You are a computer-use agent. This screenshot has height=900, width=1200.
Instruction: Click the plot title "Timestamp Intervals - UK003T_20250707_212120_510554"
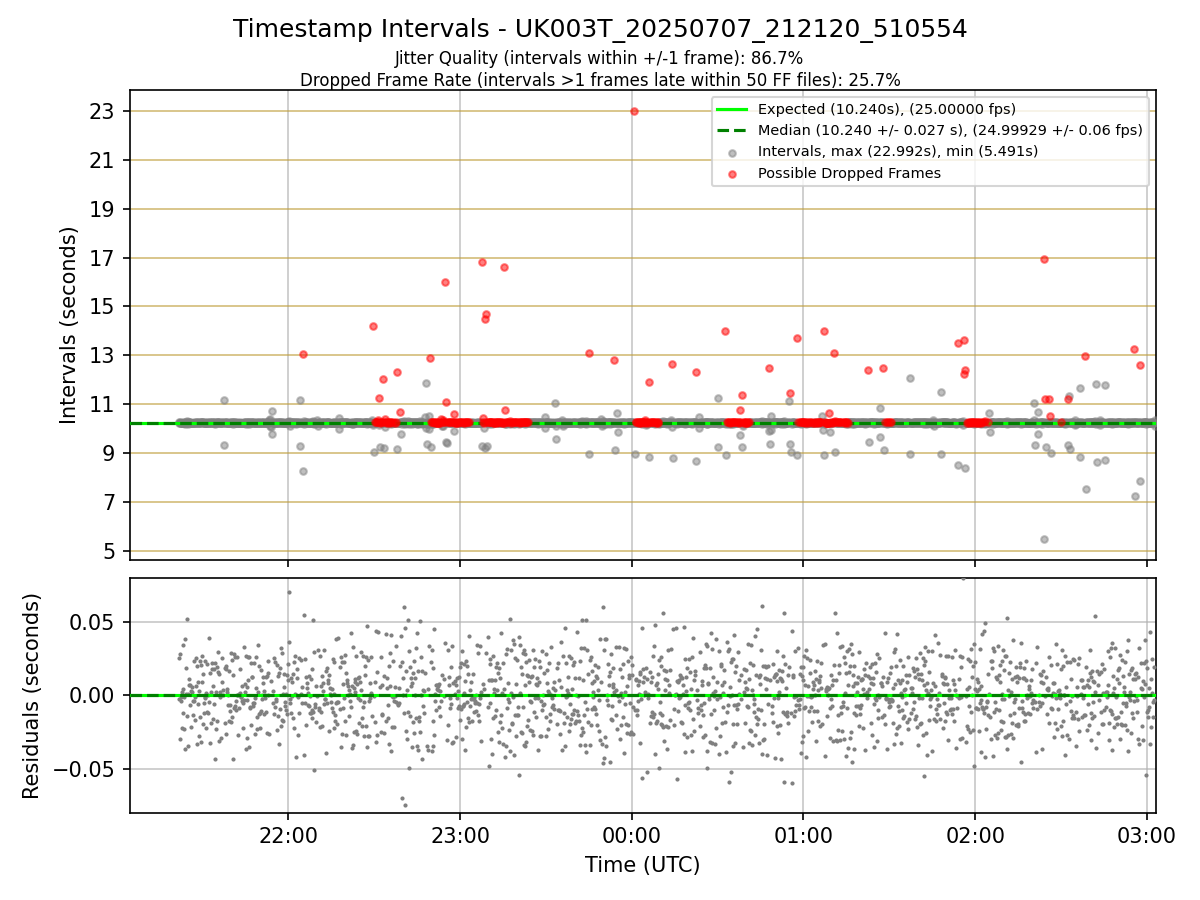pyautogui.click(x=600, y=29)
